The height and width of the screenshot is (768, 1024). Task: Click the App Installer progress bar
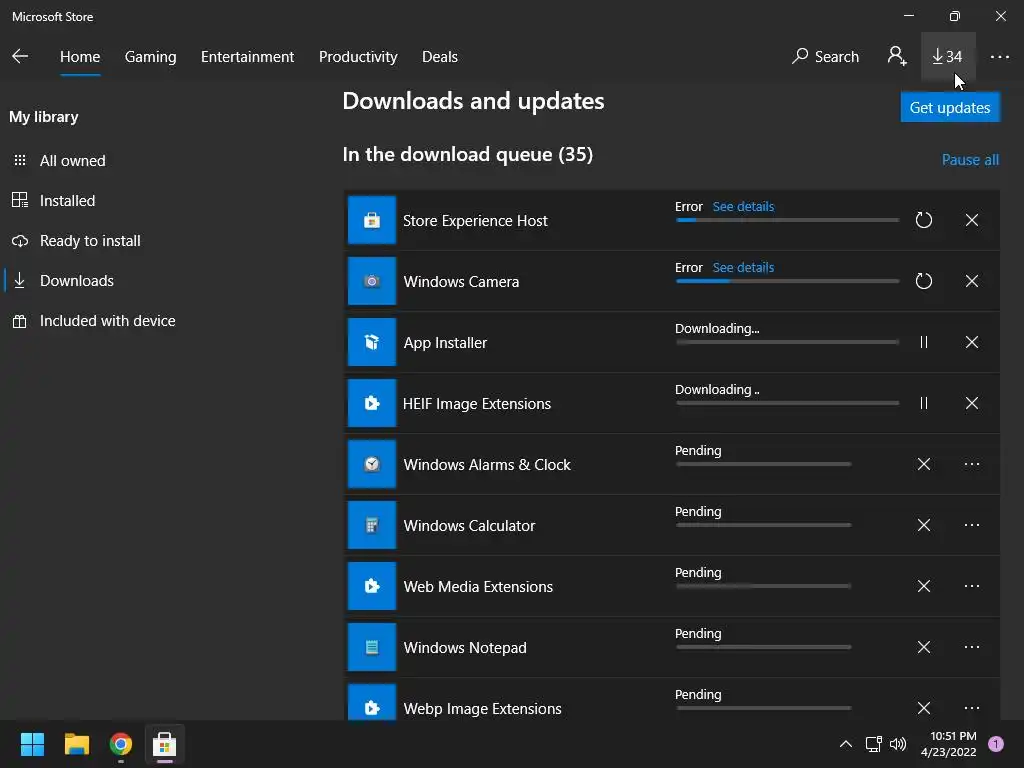pyautogui.click(x=787, y=342)
